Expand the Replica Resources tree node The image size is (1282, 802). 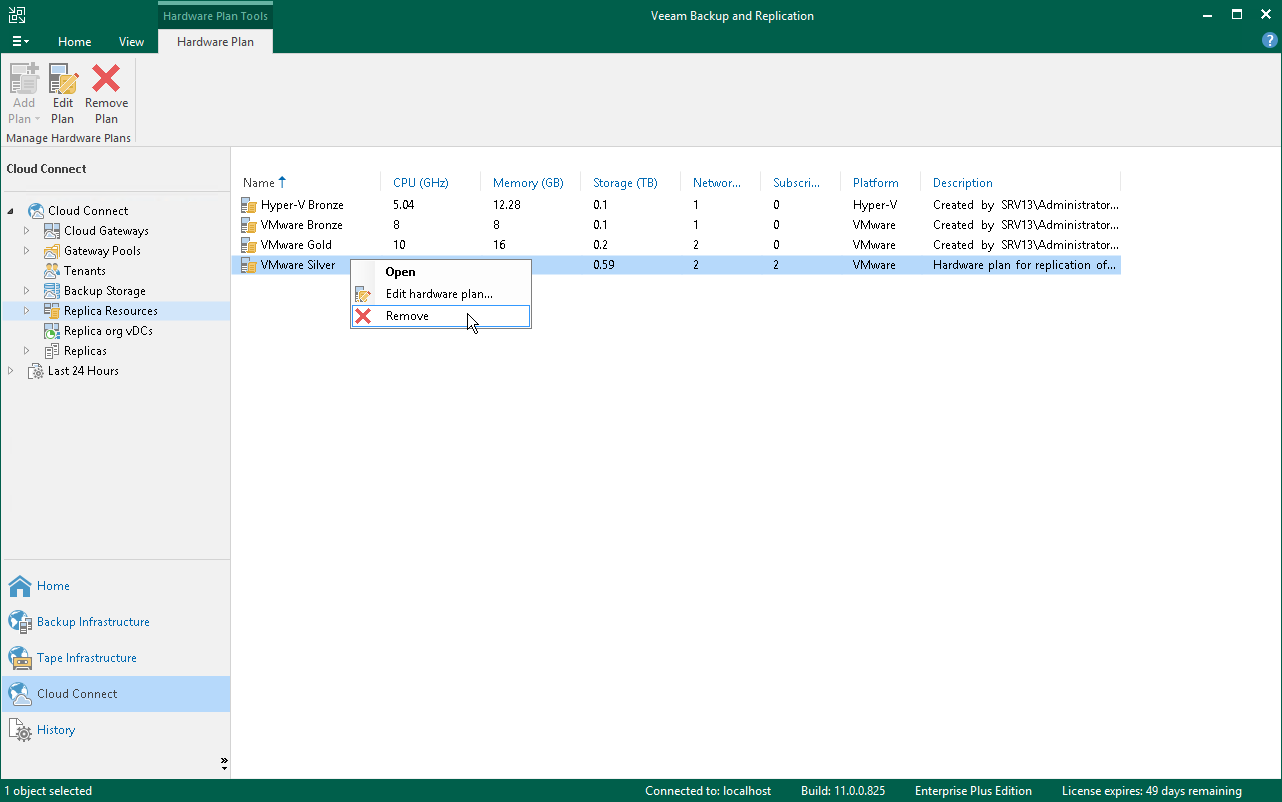point(27,311)
